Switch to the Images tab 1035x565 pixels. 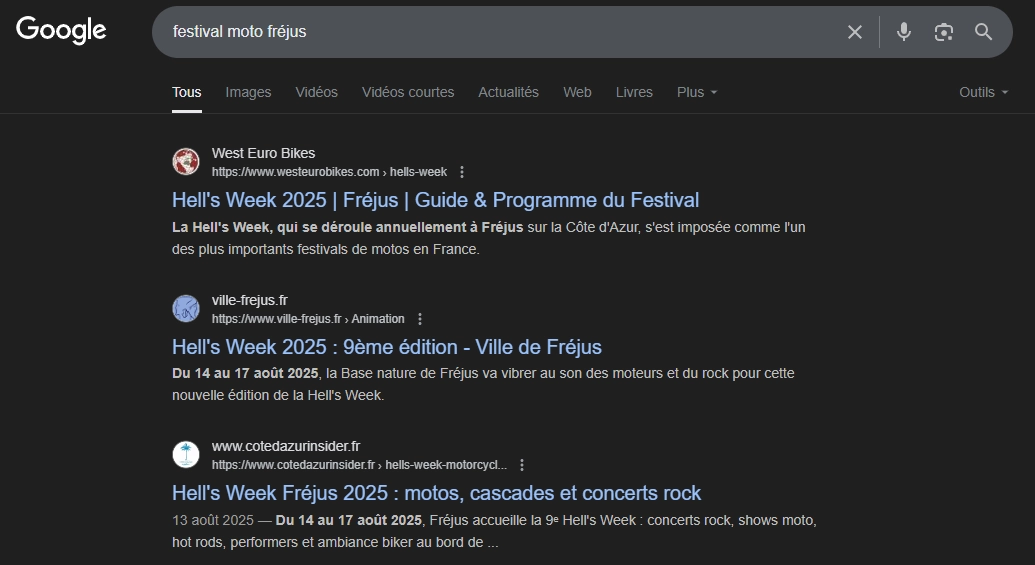click(248, 92)
